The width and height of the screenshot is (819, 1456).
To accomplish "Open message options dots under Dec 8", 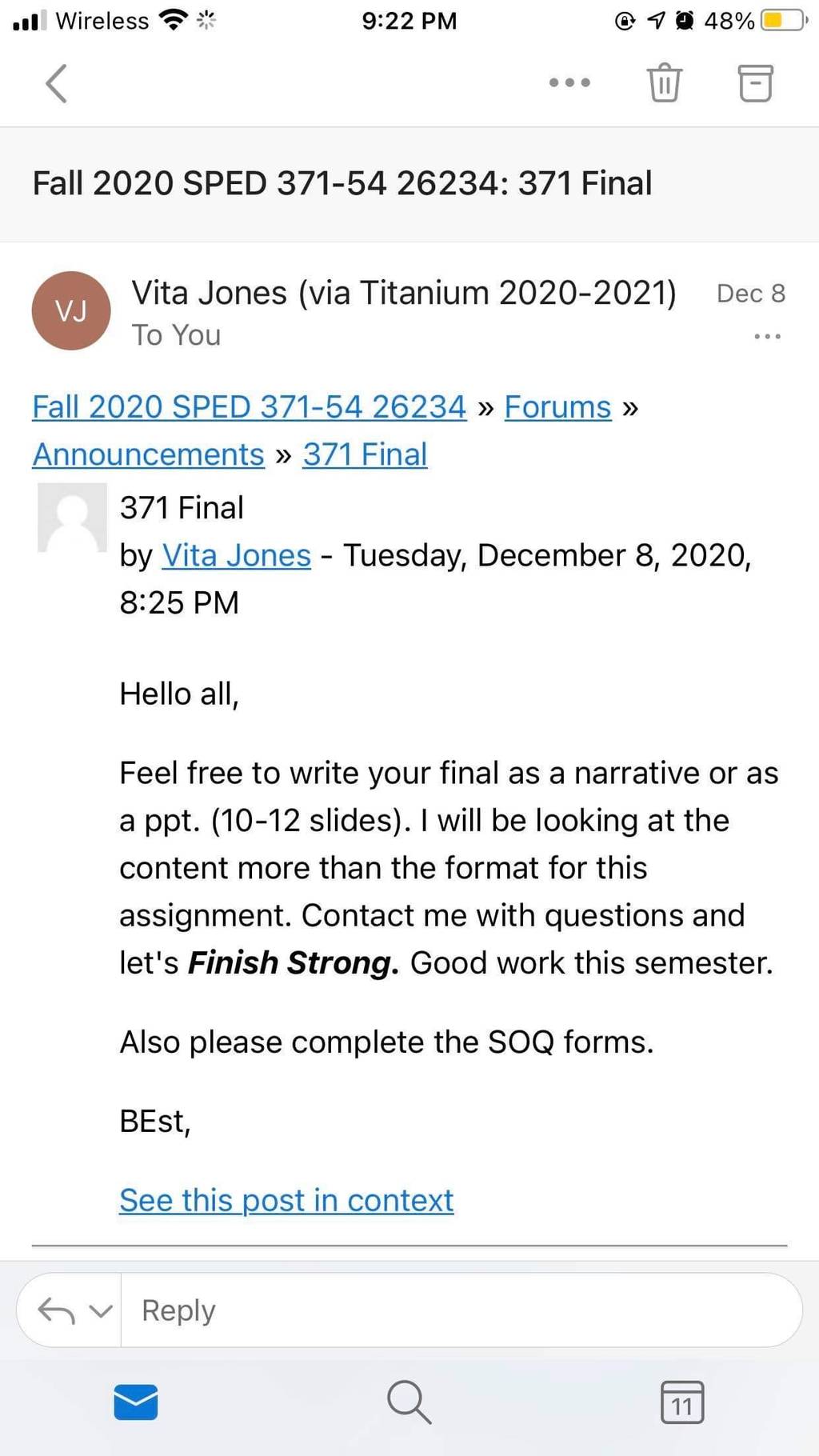I will point(767,336).
